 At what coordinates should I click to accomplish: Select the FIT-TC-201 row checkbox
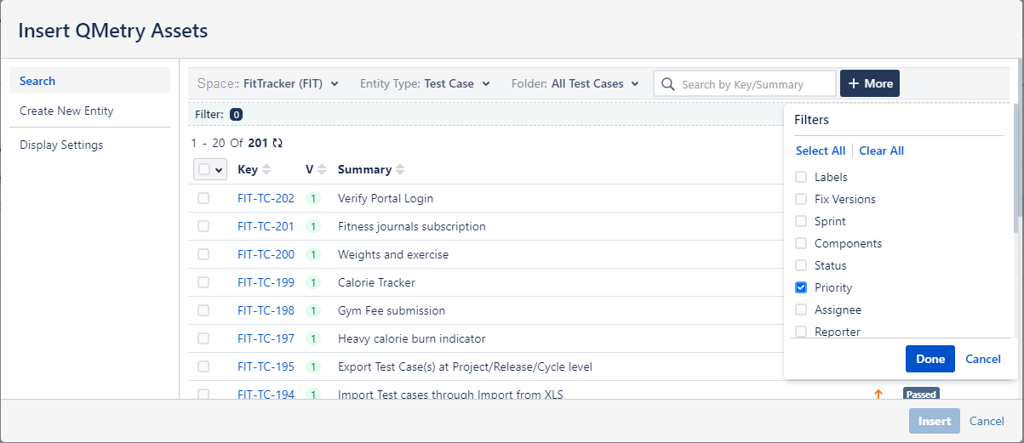click(204, 226)
